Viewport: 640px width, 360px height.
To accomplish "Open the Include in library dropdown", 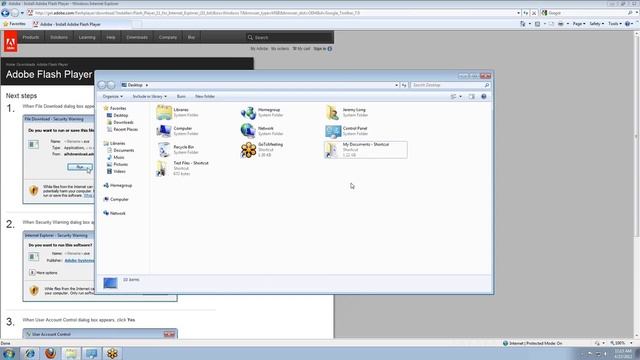I will point(149,96).
